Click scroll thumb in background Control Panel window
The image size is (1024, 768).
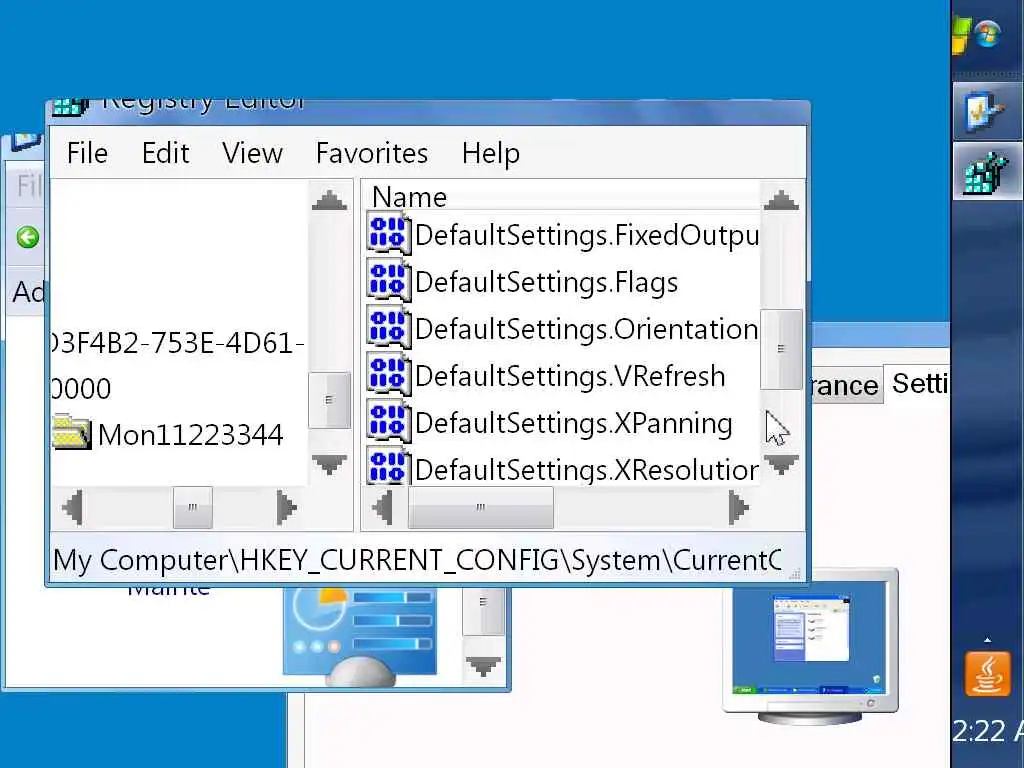483,611
